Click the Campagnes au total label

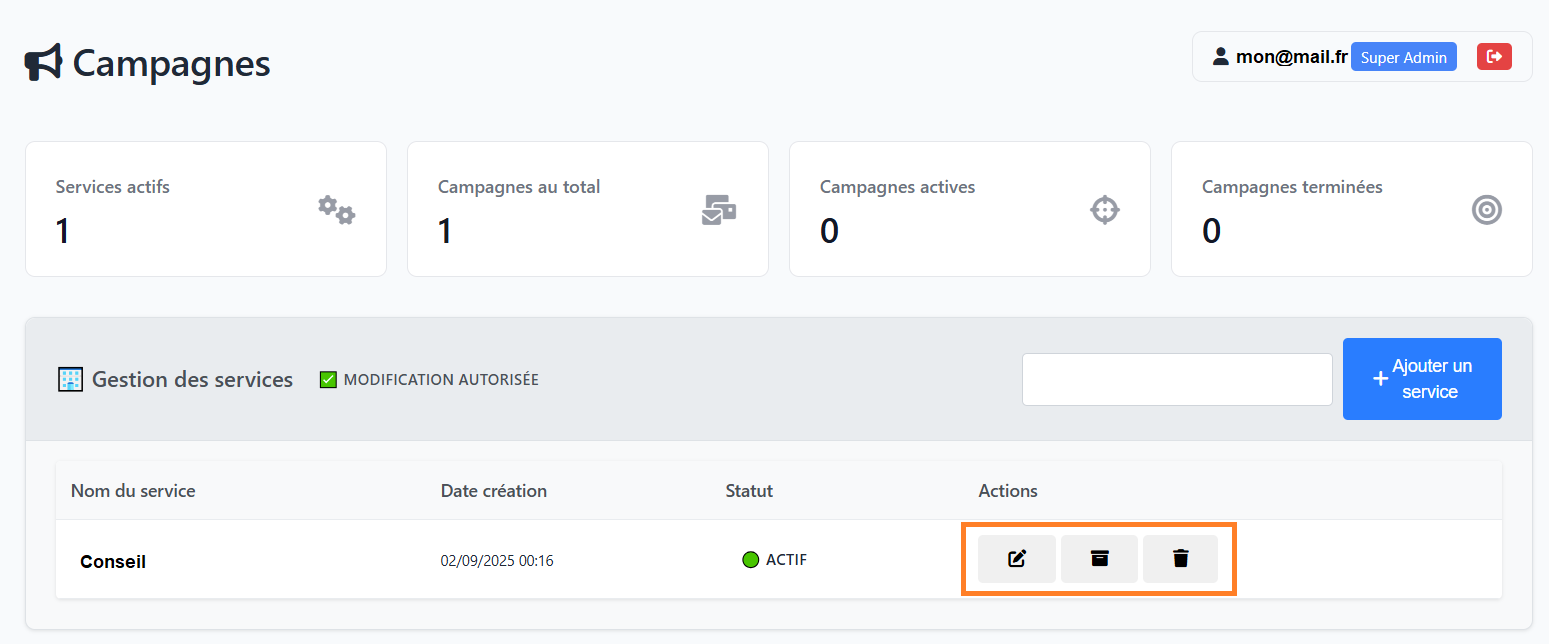click(x=519, y=187)
